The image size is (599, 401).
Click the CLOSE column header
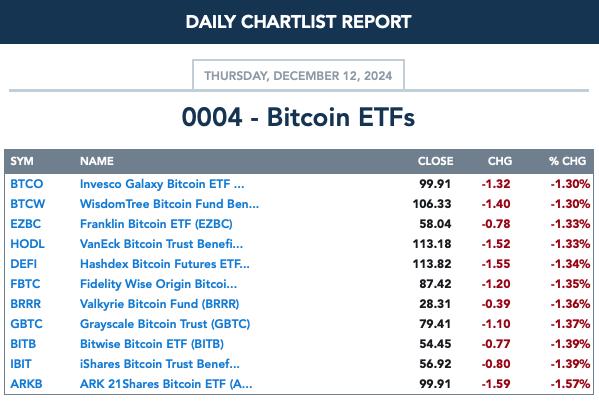pyautogui.click(x=435, y=161)
